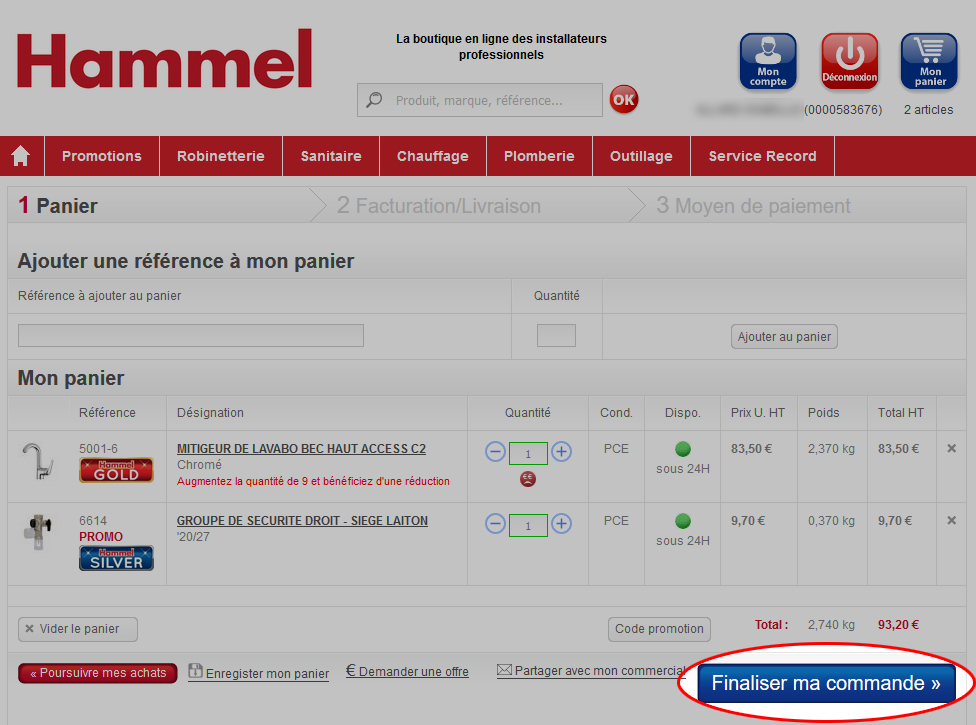Screen dimensions: 976x725
Task: Decrease quantity of mitigeur de lavabo
Action: pos(495,452)
